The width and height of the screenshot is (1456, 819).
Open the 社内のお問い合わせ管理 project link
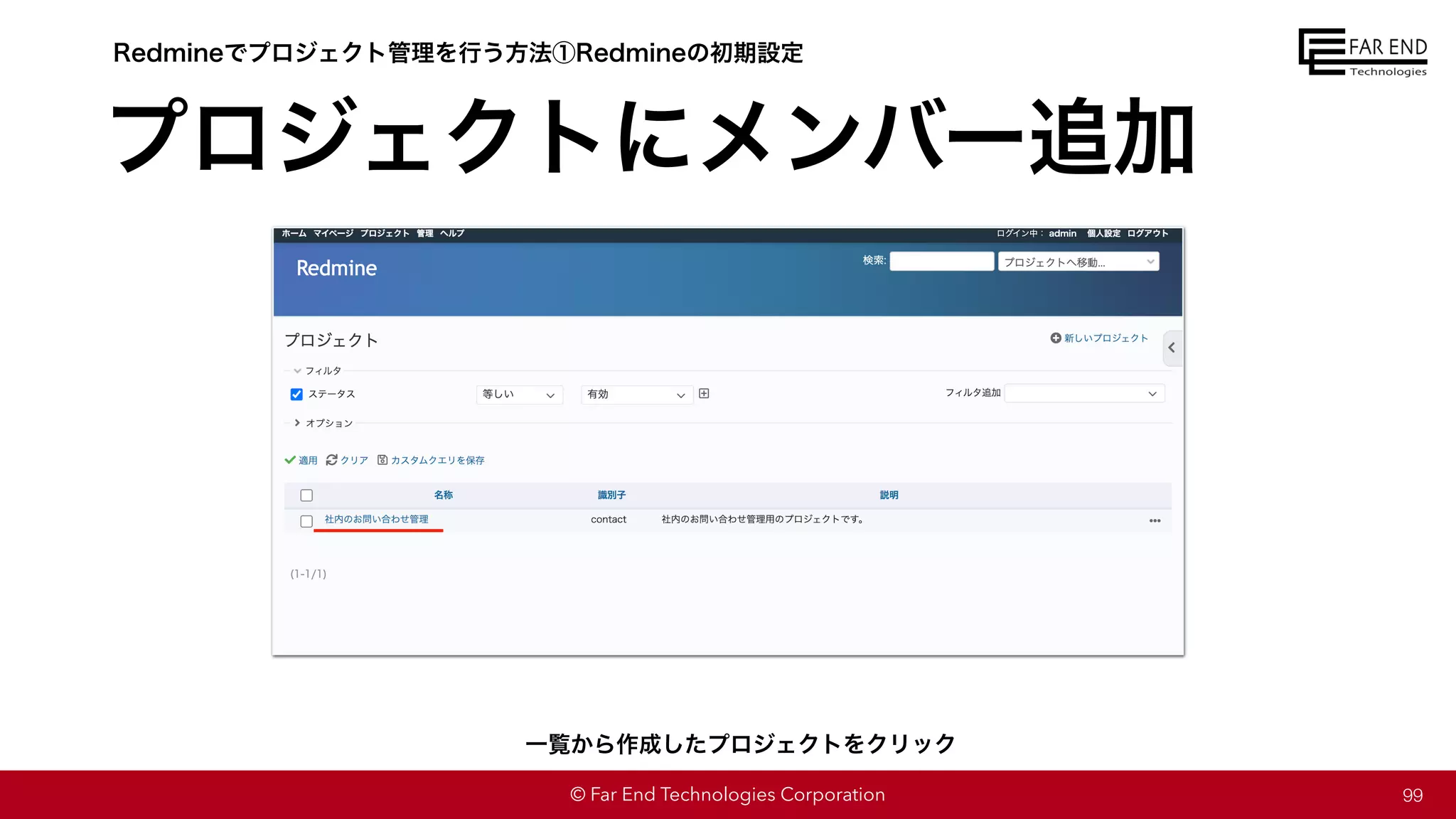[x=376, y=520]
